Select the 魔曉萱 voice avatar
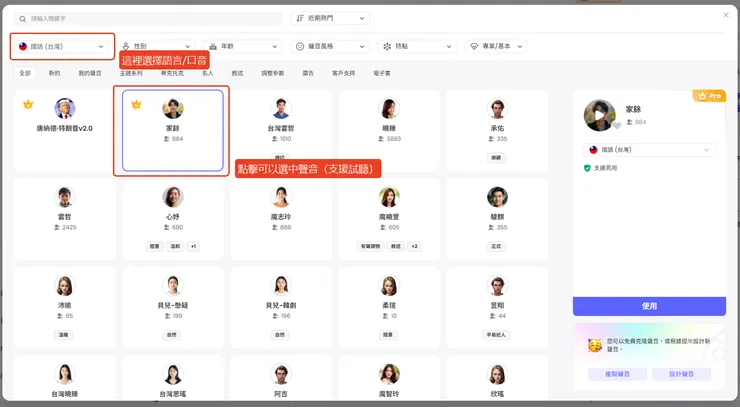 coord(389,197)
